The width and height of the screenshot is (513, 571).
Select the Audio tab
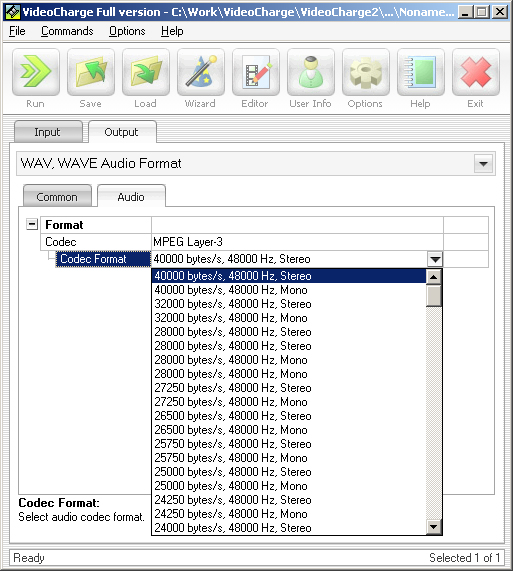131,197
